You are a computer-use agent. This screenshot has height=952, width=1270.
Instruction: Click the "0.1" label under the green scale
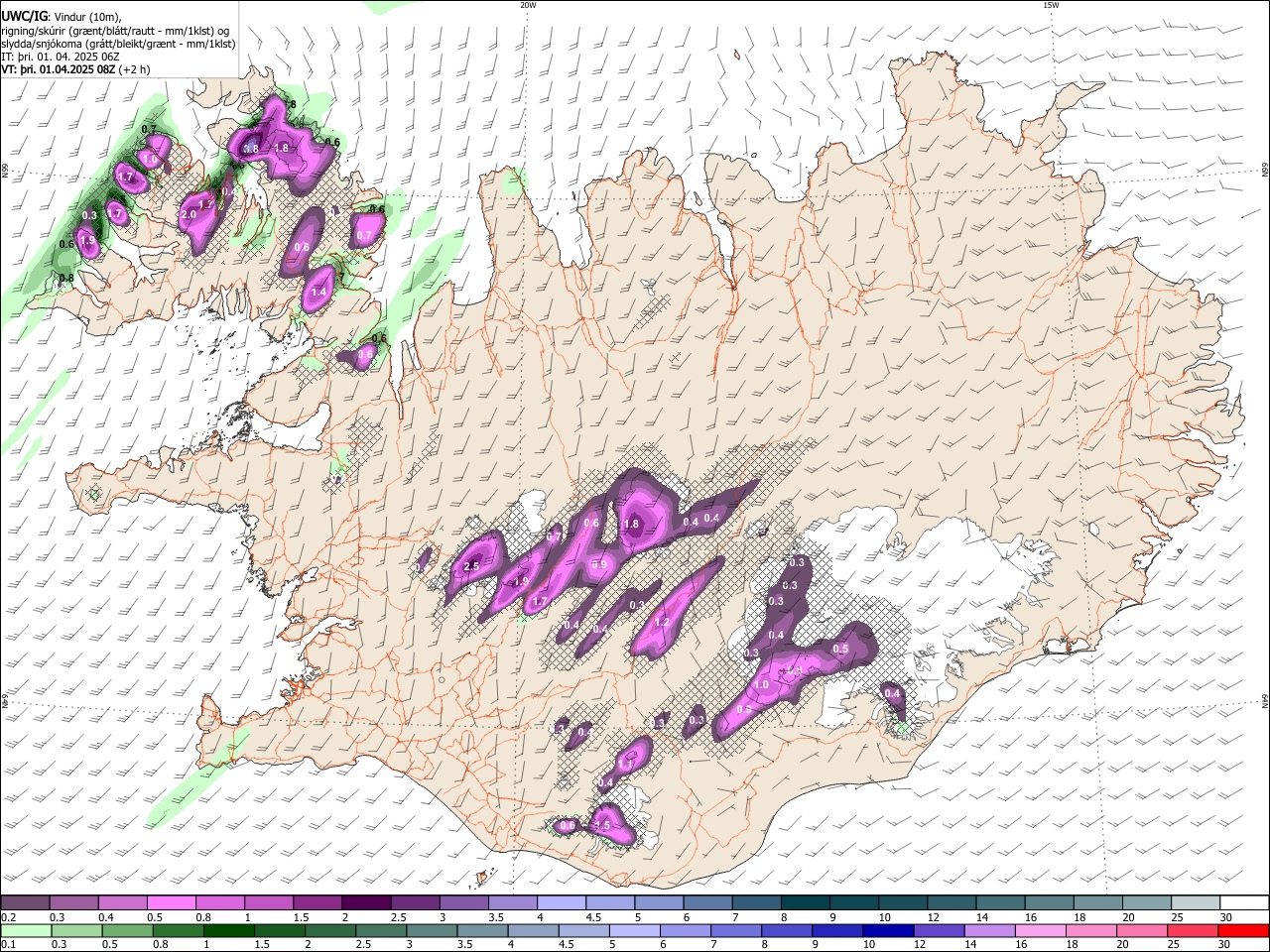pyautogui.click(x=9, y=945)
